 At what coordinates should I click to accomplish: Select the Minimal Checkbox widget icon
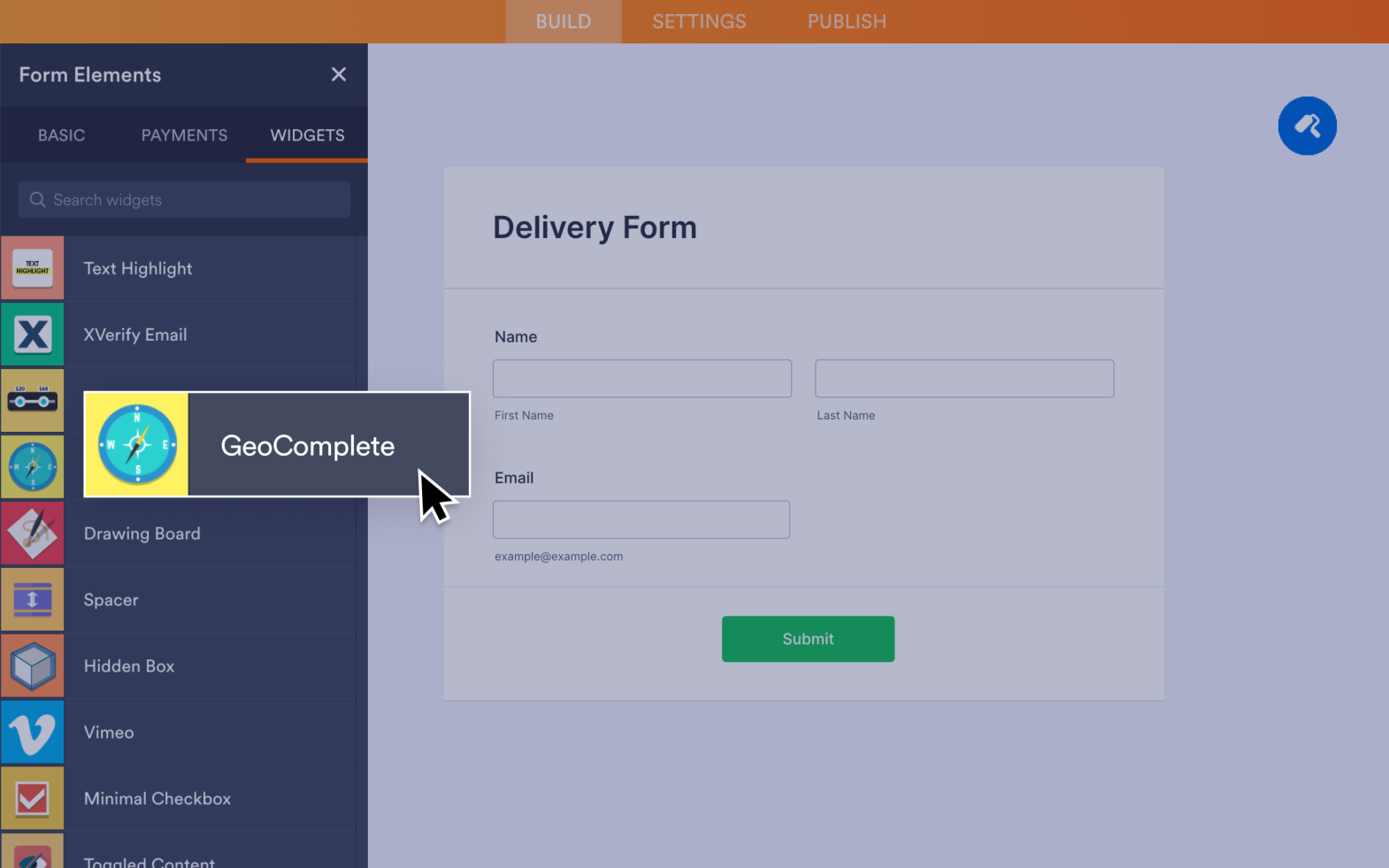click(33, 799)
